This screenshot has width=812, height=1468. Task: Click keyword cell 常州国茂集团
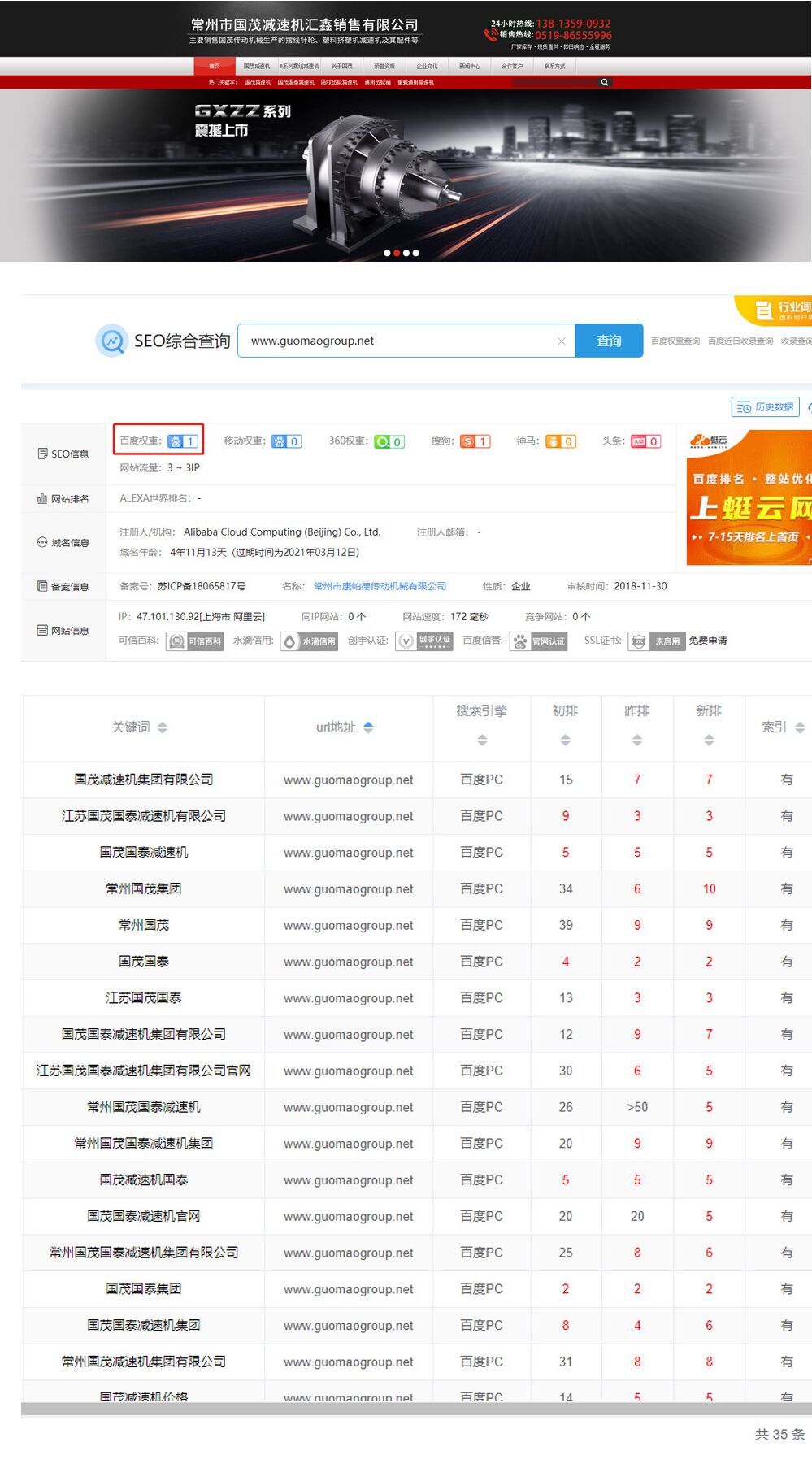[x=144, y=889]
